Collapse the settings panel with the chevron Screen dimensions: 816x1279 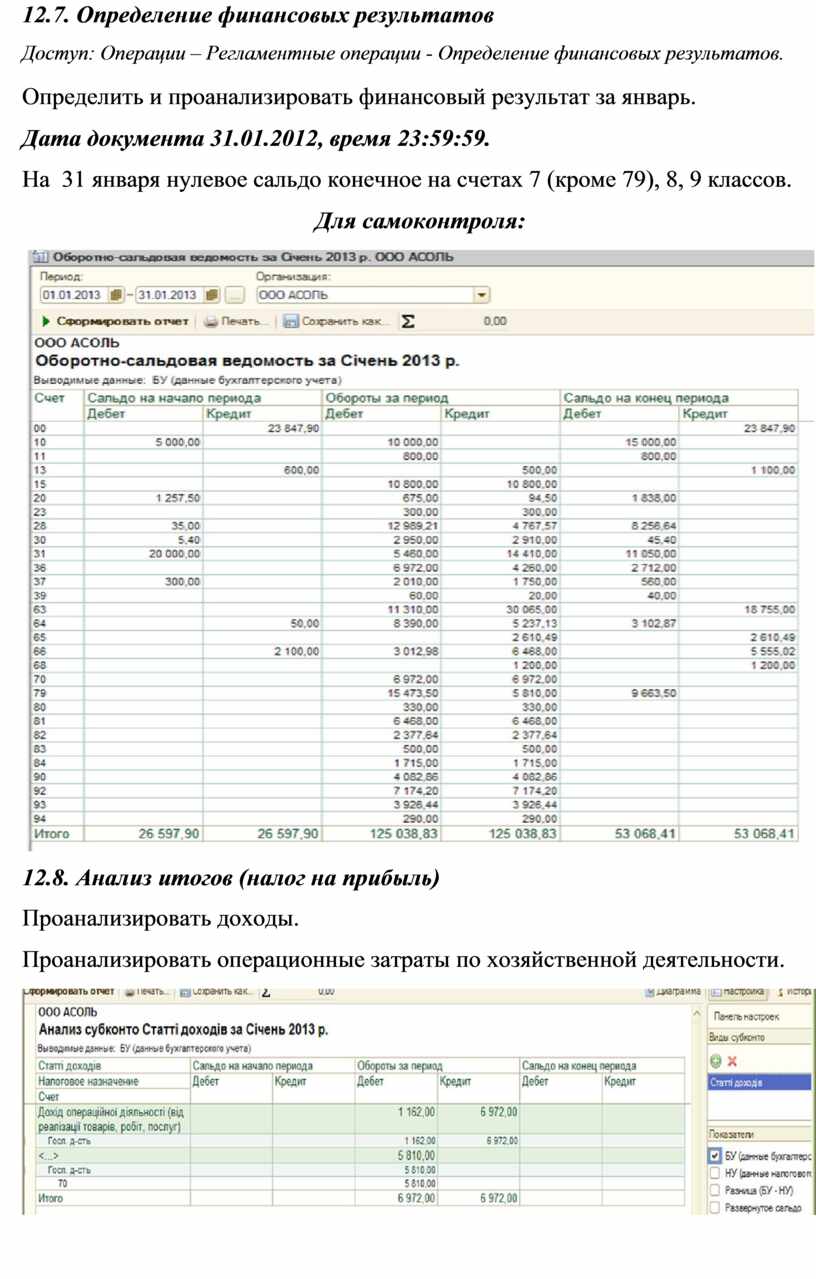click(x=698, y=1015)
